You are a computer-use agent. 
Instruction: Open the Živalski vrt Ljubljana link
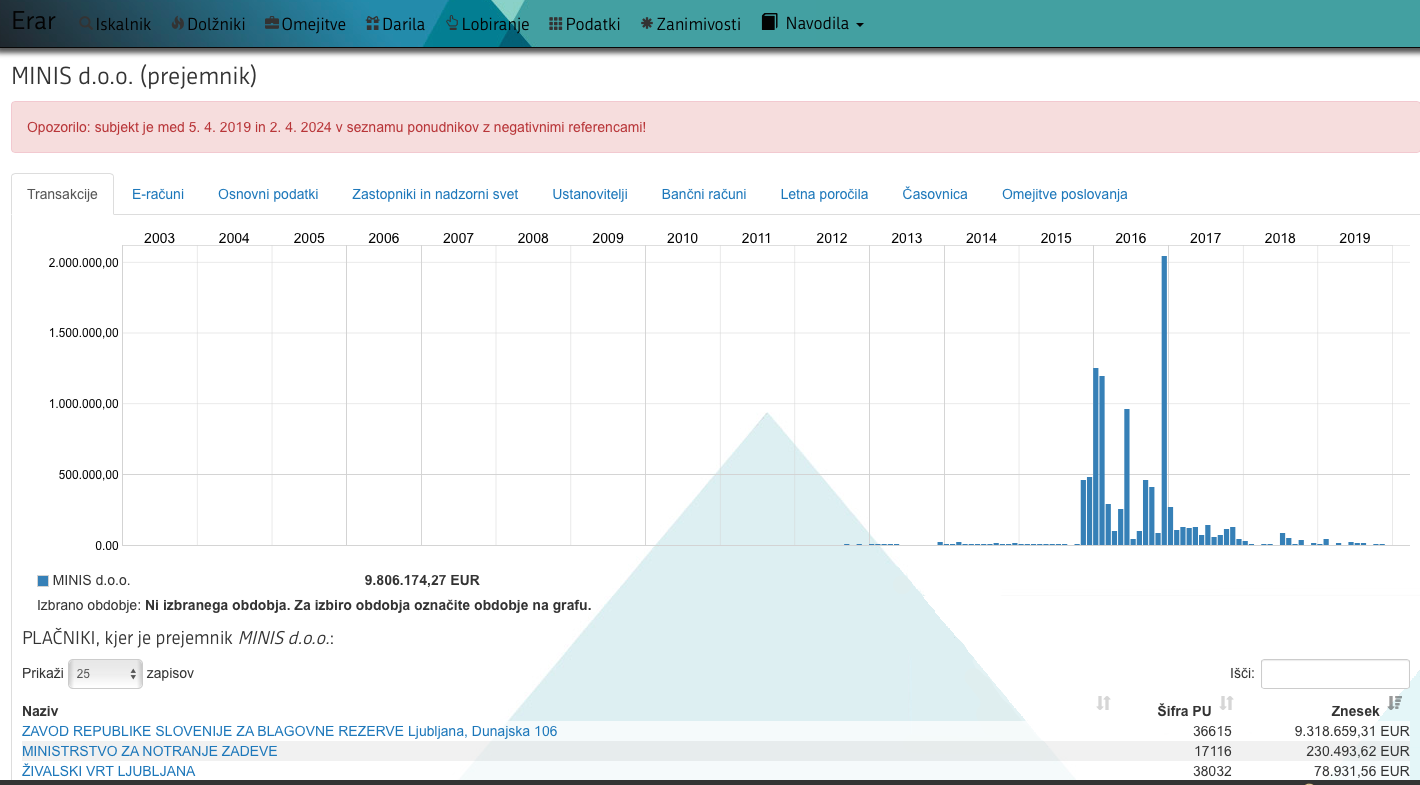(x=108, y=771)
